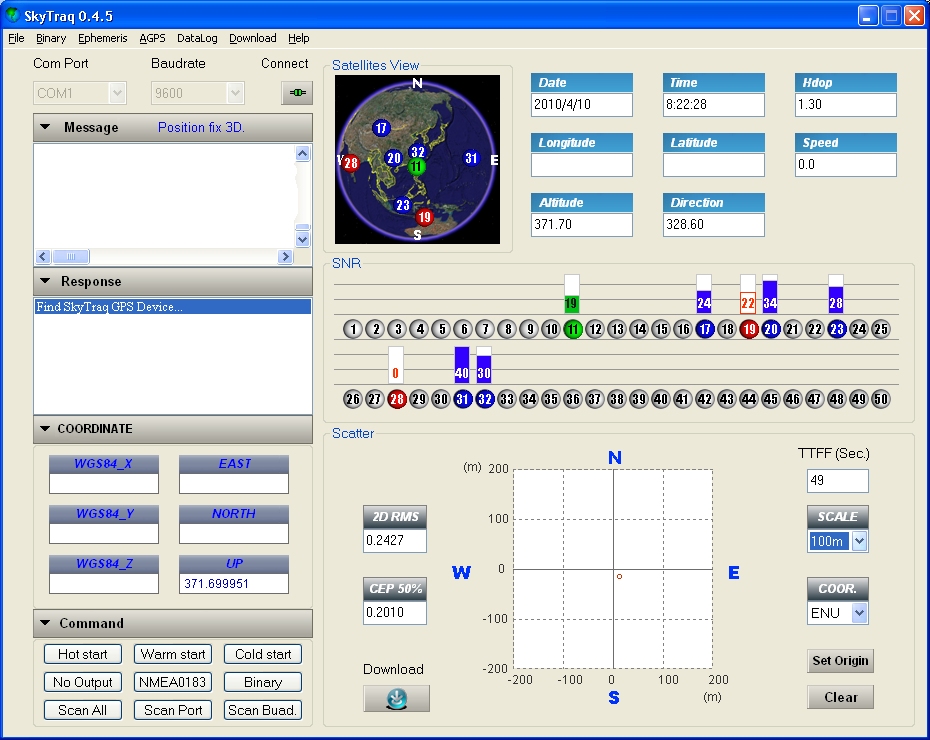Open the AGPS menu
Image resolution: width=930 pixels, height=740 pixels.
click(x=152, y=39)
